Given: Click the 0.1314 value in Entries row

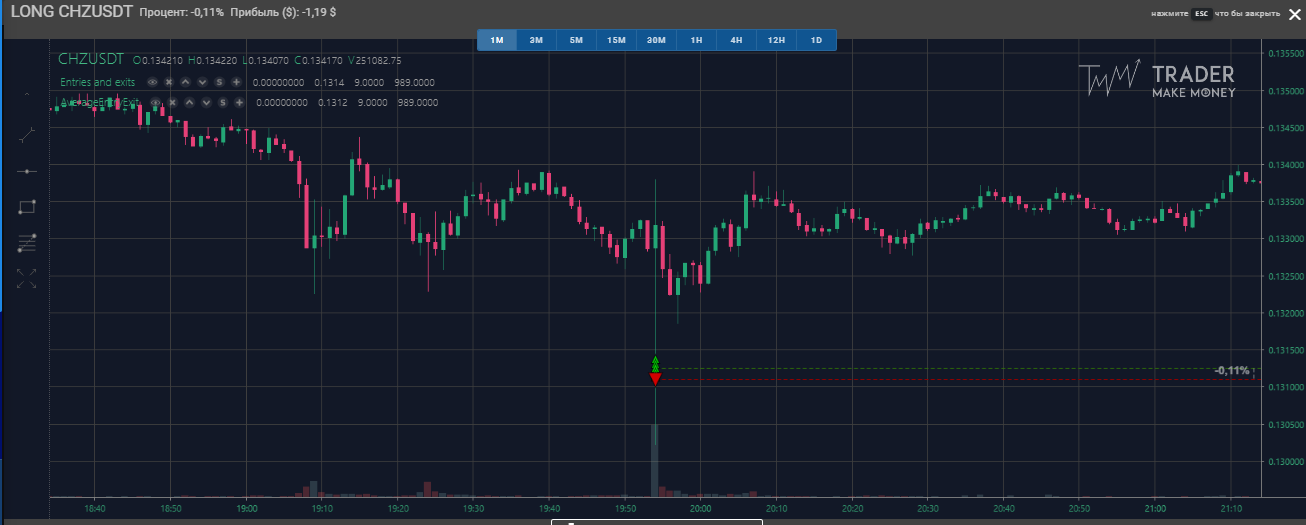Looking at the screenshot, I should click(328, 82).
